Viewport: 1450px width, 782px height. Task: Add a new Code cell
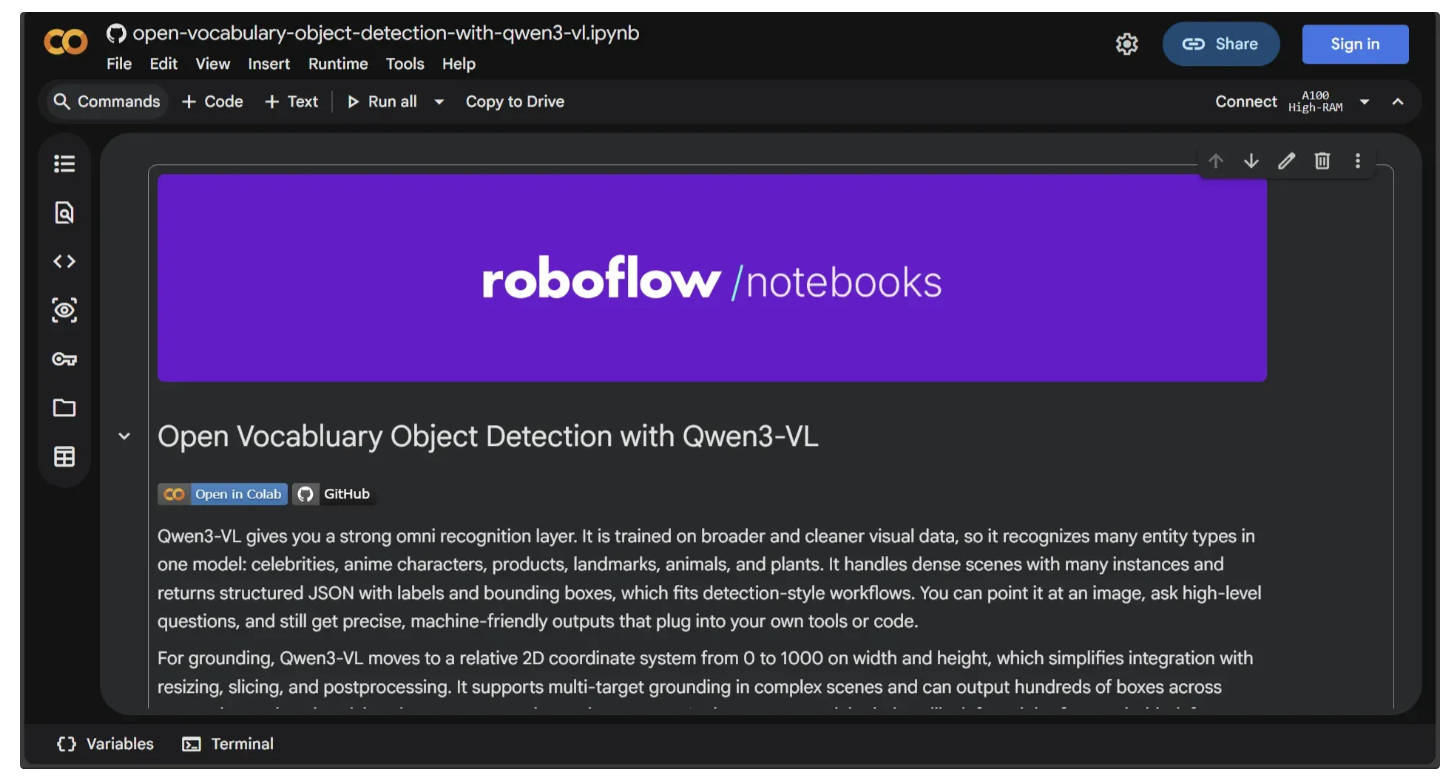pyautogui.click(x=212, y=101)
